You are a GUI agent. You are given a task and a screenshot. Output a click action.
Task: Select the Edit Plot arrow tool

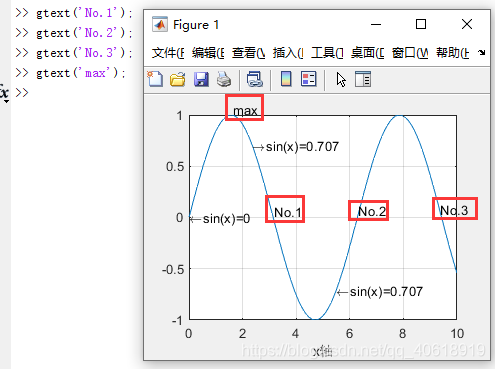coord(341,80)
